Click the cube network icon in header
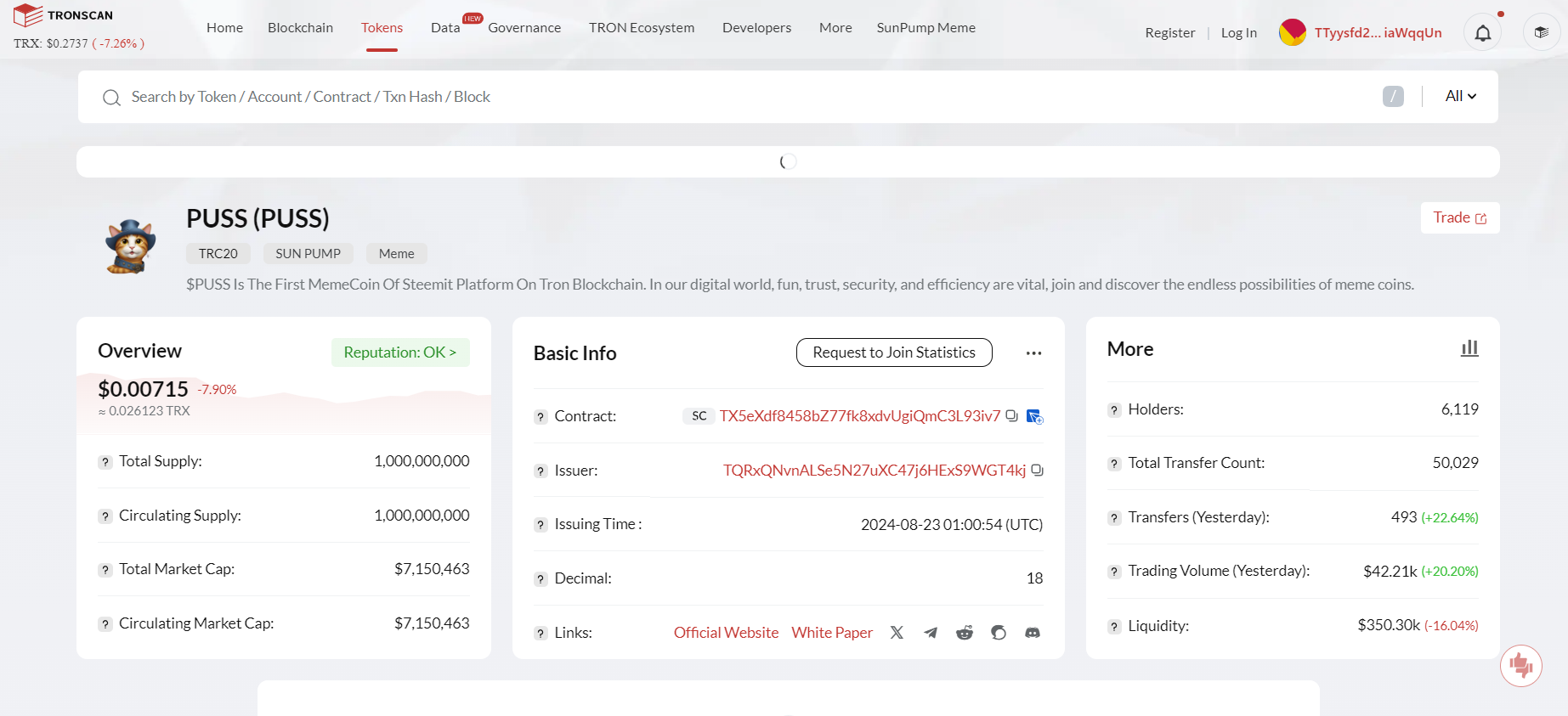This screenshot has height=716, width=1568. click(x=1541, y=32)
